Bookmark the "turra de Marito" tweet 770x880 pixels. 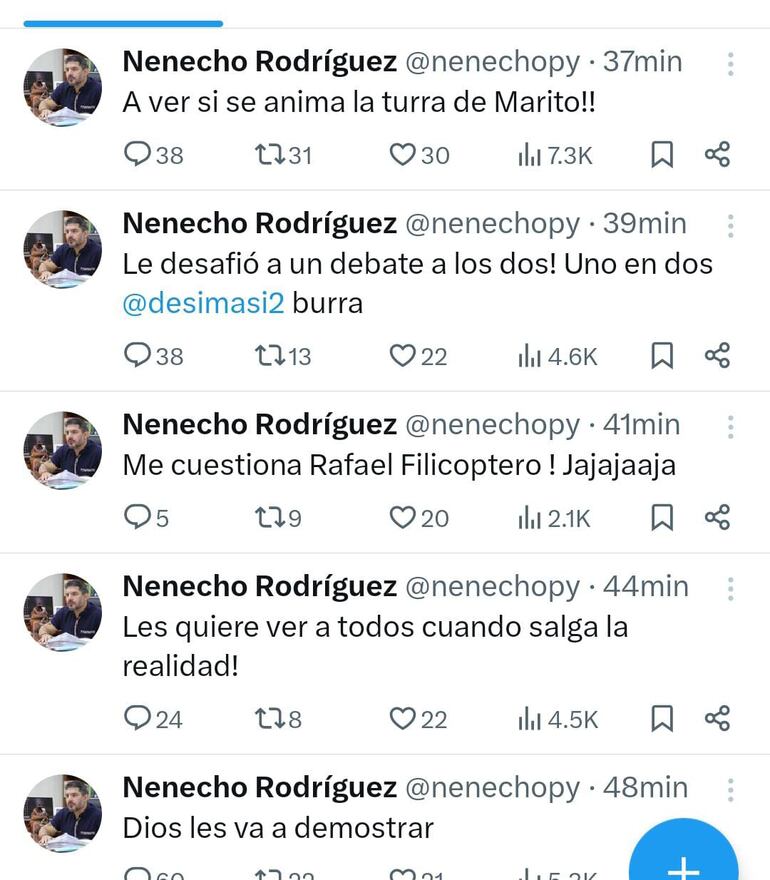coord(662,155)
